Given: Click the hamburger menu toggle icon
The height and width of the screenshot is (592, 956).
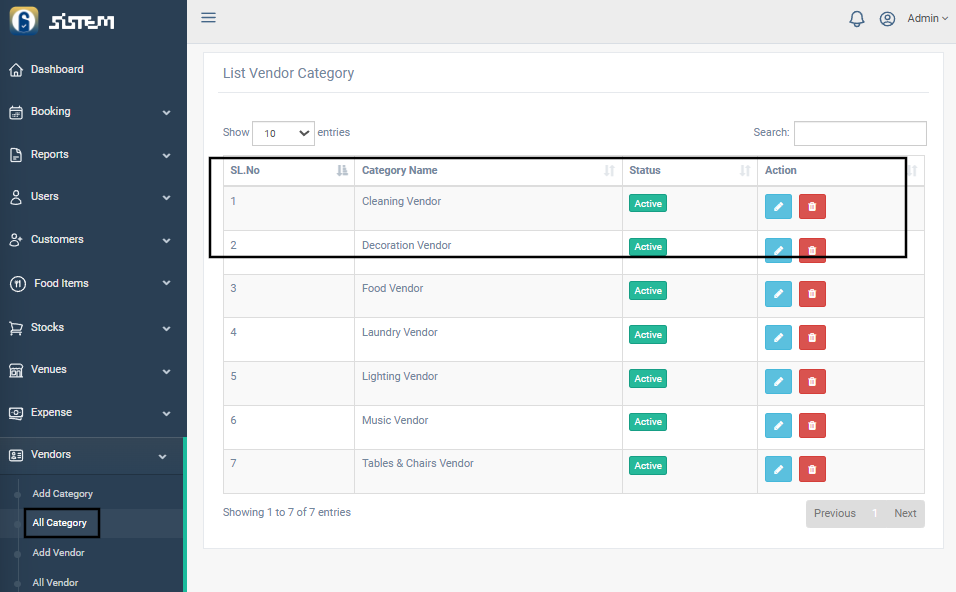Looking at the screenshot, I should point(209,18).
